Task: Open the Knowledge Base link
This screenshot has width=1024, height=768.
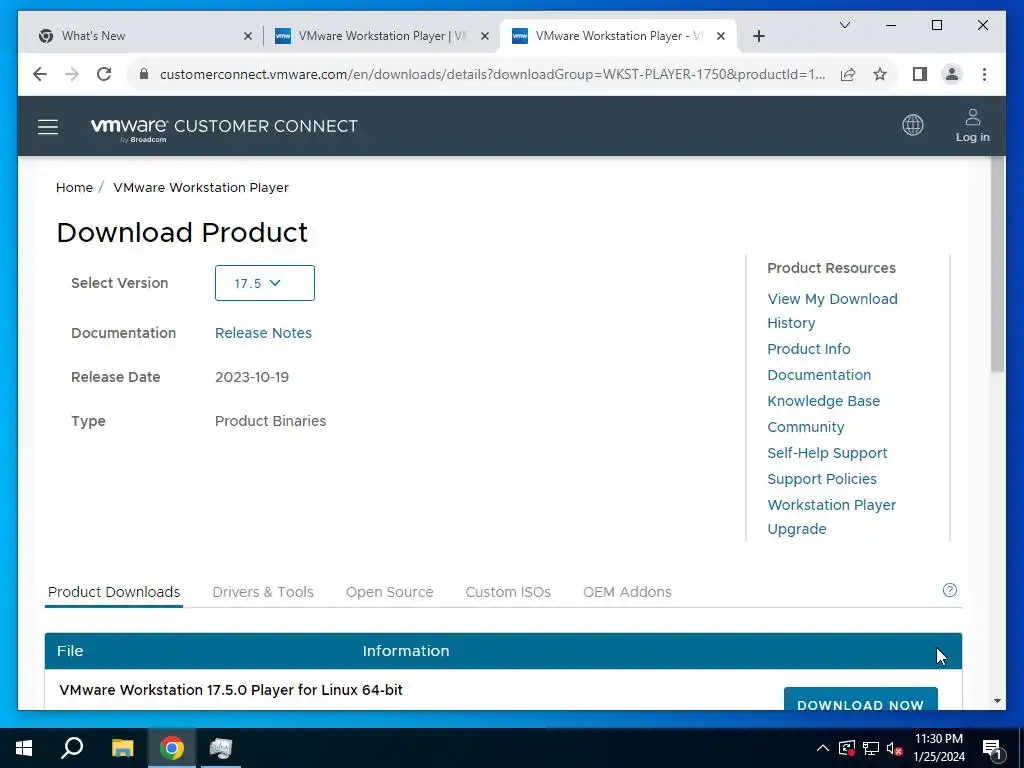Action: click(x=824, y=401)
